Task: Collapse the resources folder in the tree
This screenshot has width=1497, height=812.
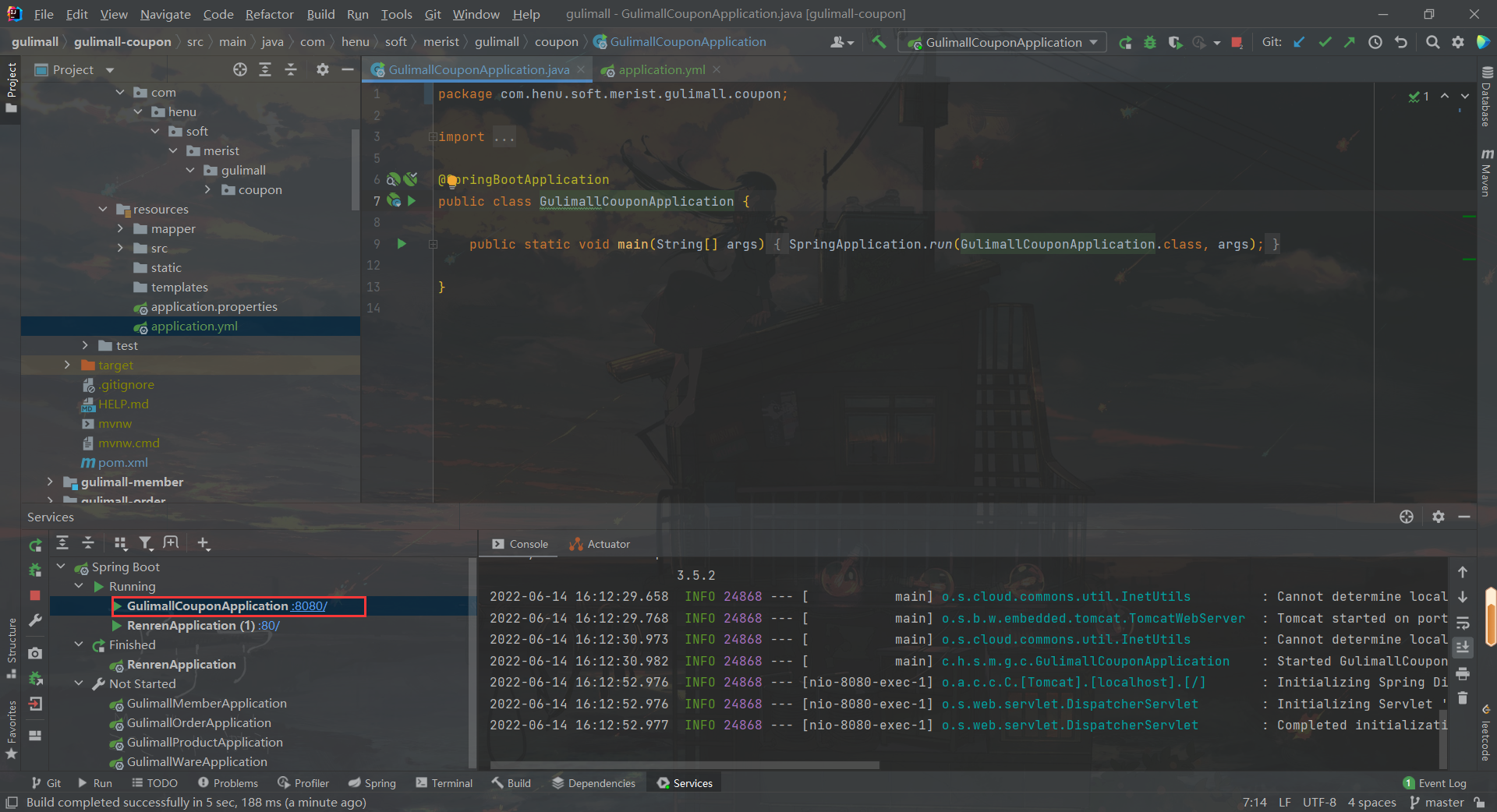Action: tap(104, 209)
